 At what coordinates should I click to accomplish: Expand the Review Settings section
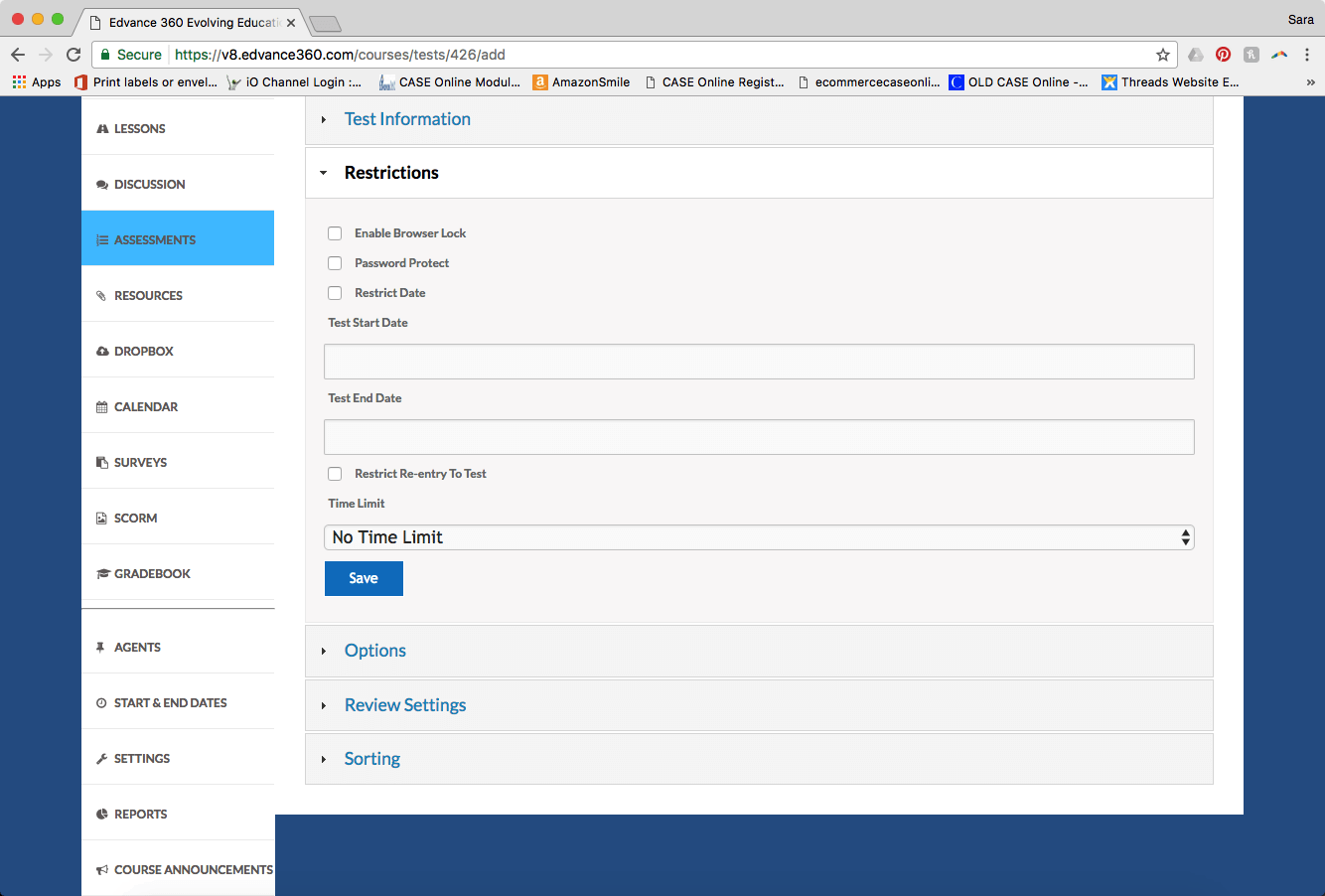(404, 705)
